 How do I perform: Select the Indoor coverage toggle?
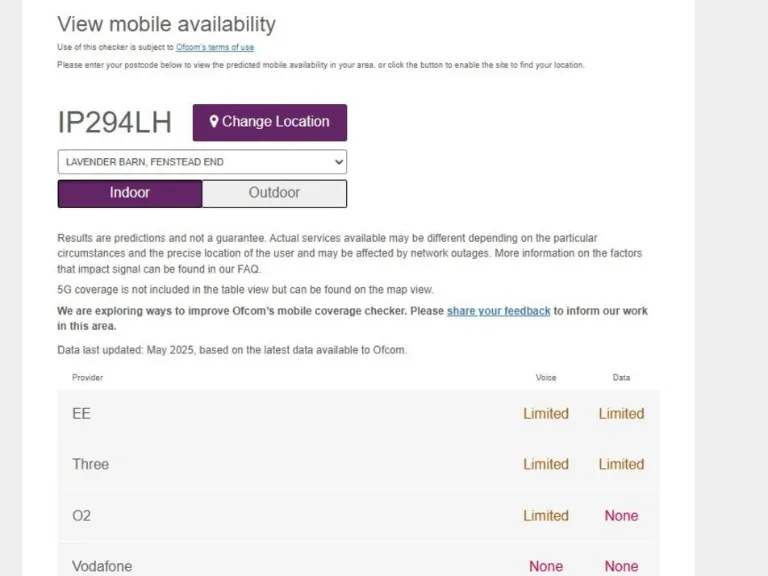(130, 193)
